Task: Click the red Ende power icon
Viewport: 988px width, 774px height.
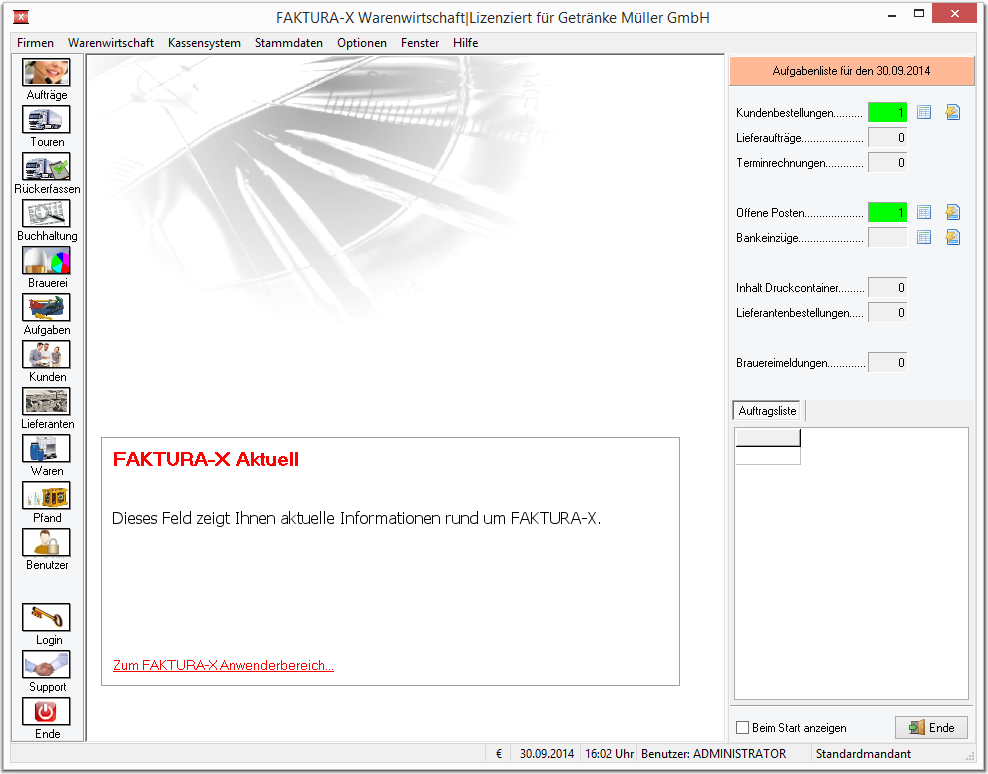Action: pyautogui.click(x=46, y=712)
